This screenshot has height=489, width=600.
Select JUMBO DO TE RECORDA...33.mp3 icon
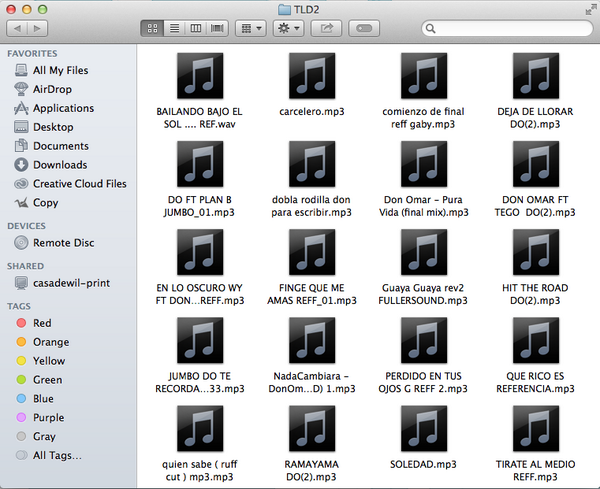click(200, 341)
